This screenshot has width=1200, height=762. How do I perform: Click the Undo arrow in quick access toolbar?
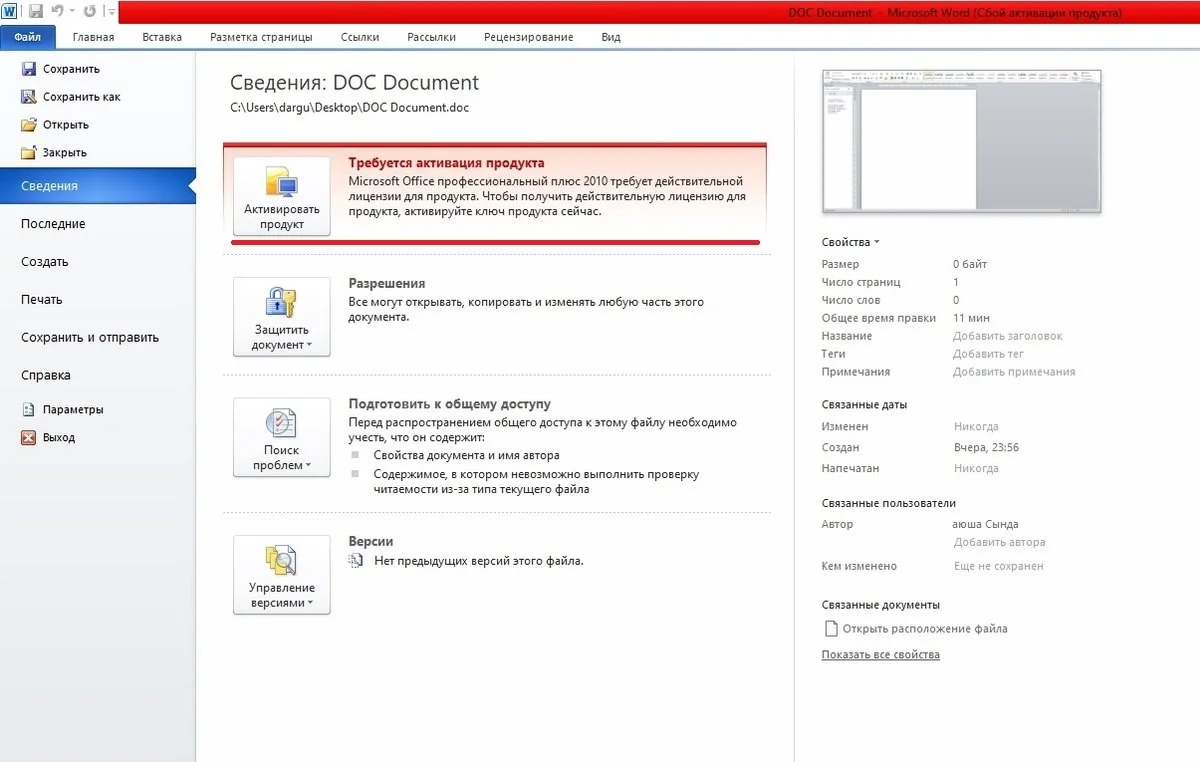pyautogui.click(x=57, y=12)
